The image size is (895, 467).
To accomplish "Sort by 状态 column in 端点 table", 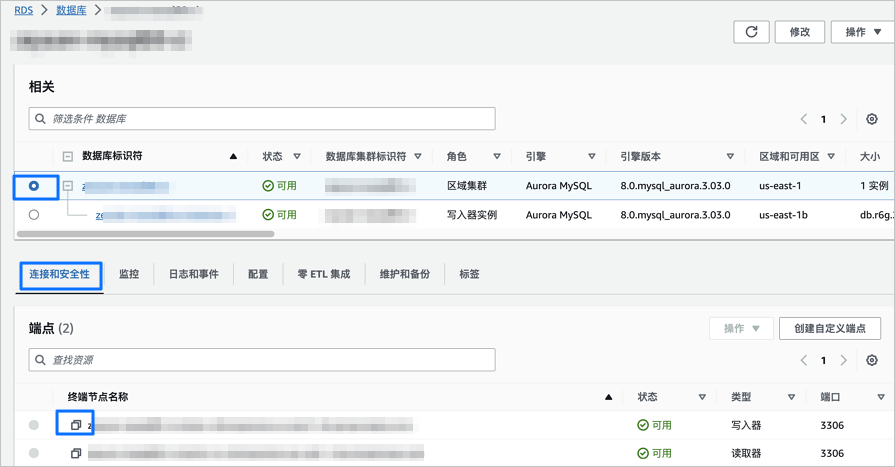I will coord(702,397).
